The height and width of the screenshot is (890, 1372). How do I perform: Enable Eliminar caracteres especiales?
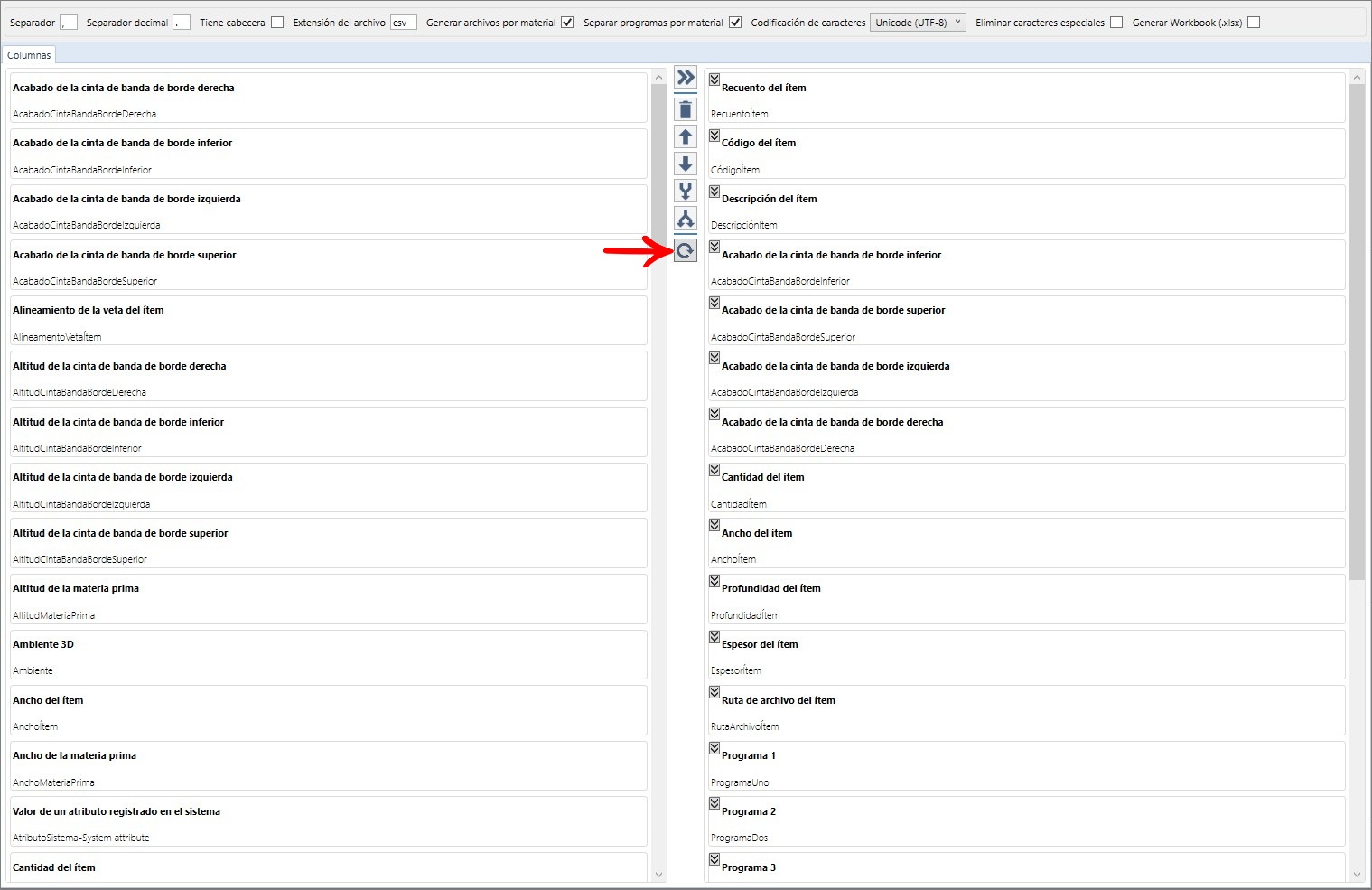click(1116, 23)
